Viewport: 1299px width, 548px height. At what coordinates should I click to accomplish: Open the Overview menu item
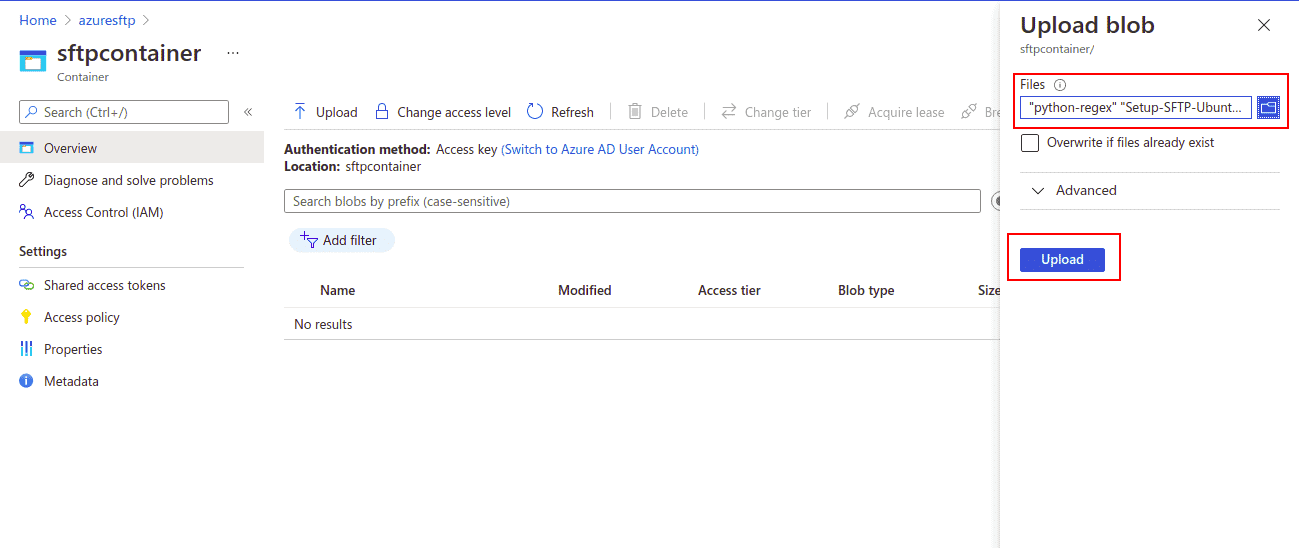(132, 148)
